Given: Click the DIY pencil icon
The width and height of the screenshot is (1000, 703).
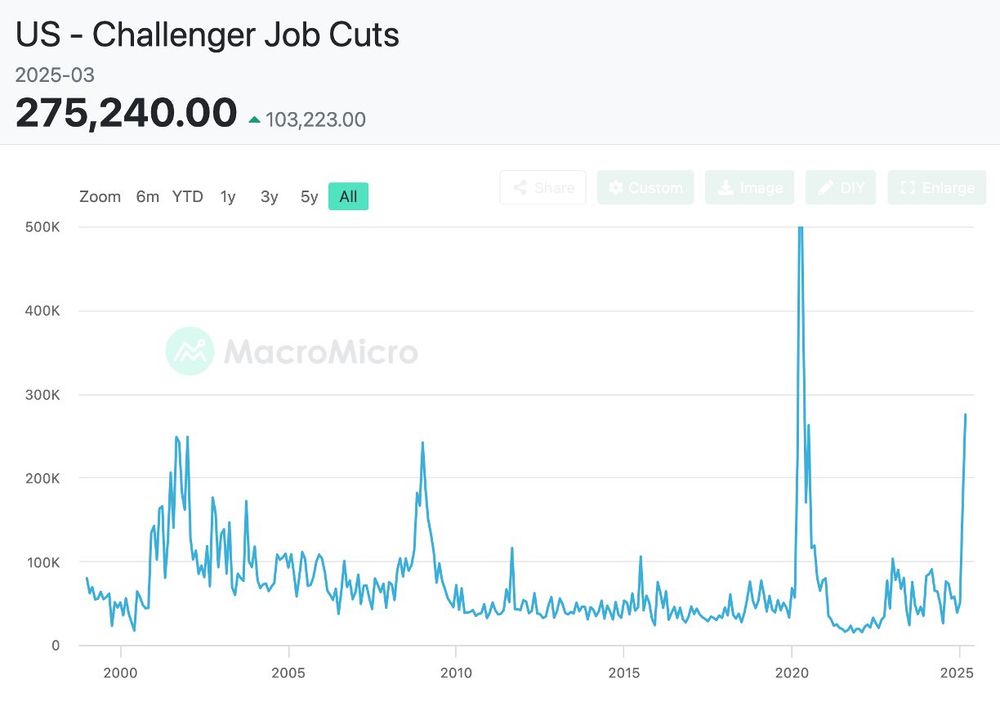Looking at the screenshot, I should [826, 188].
